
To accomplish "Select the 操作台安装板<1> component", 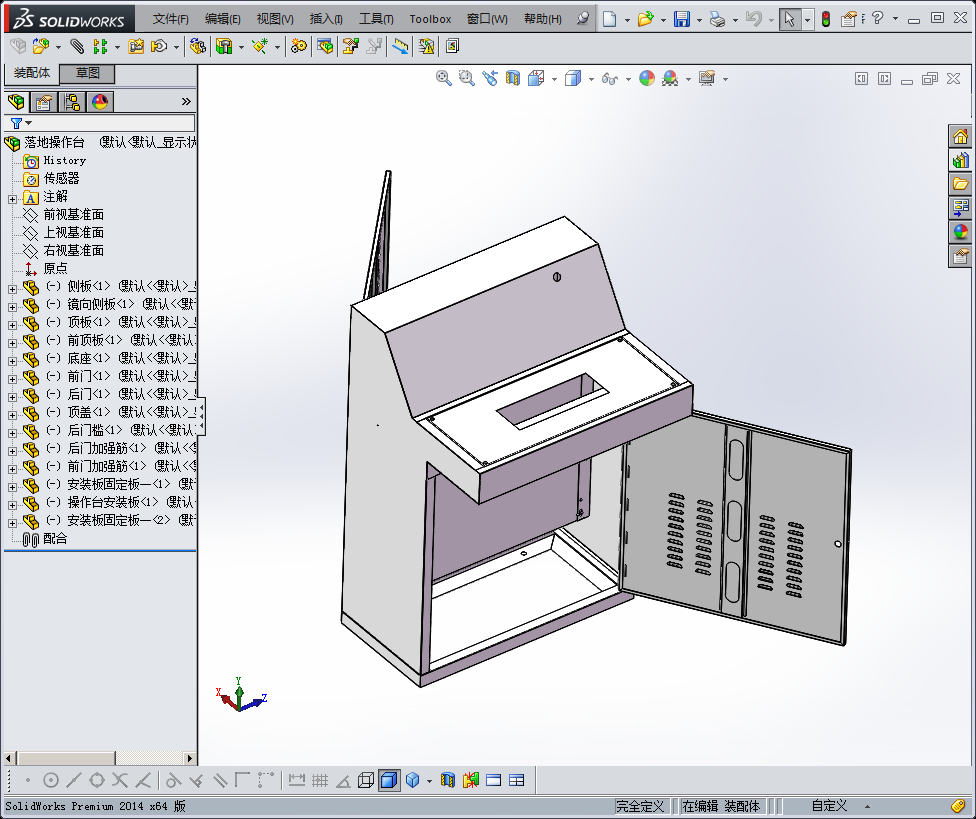I will (113, 503).
